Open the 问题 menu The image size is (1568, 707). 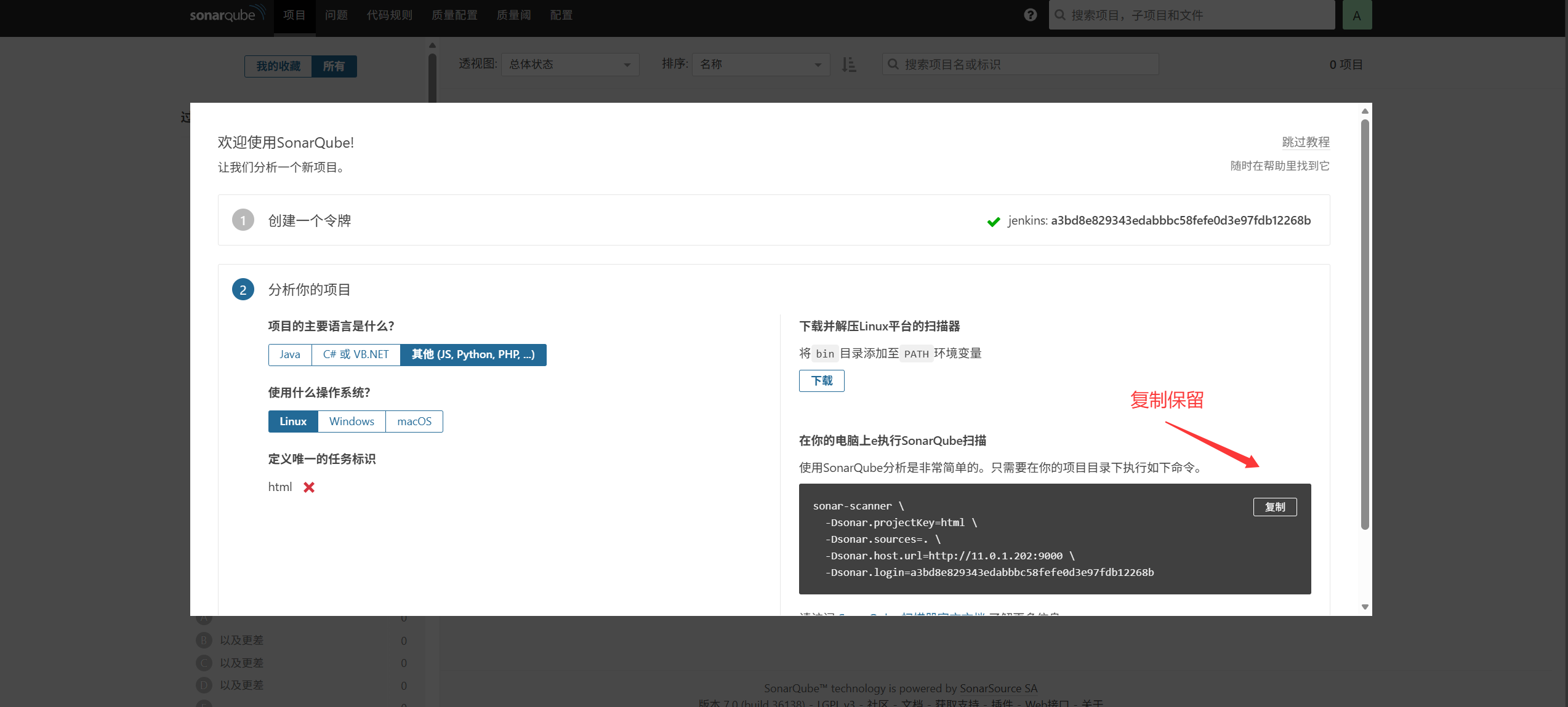click(336, 15)
